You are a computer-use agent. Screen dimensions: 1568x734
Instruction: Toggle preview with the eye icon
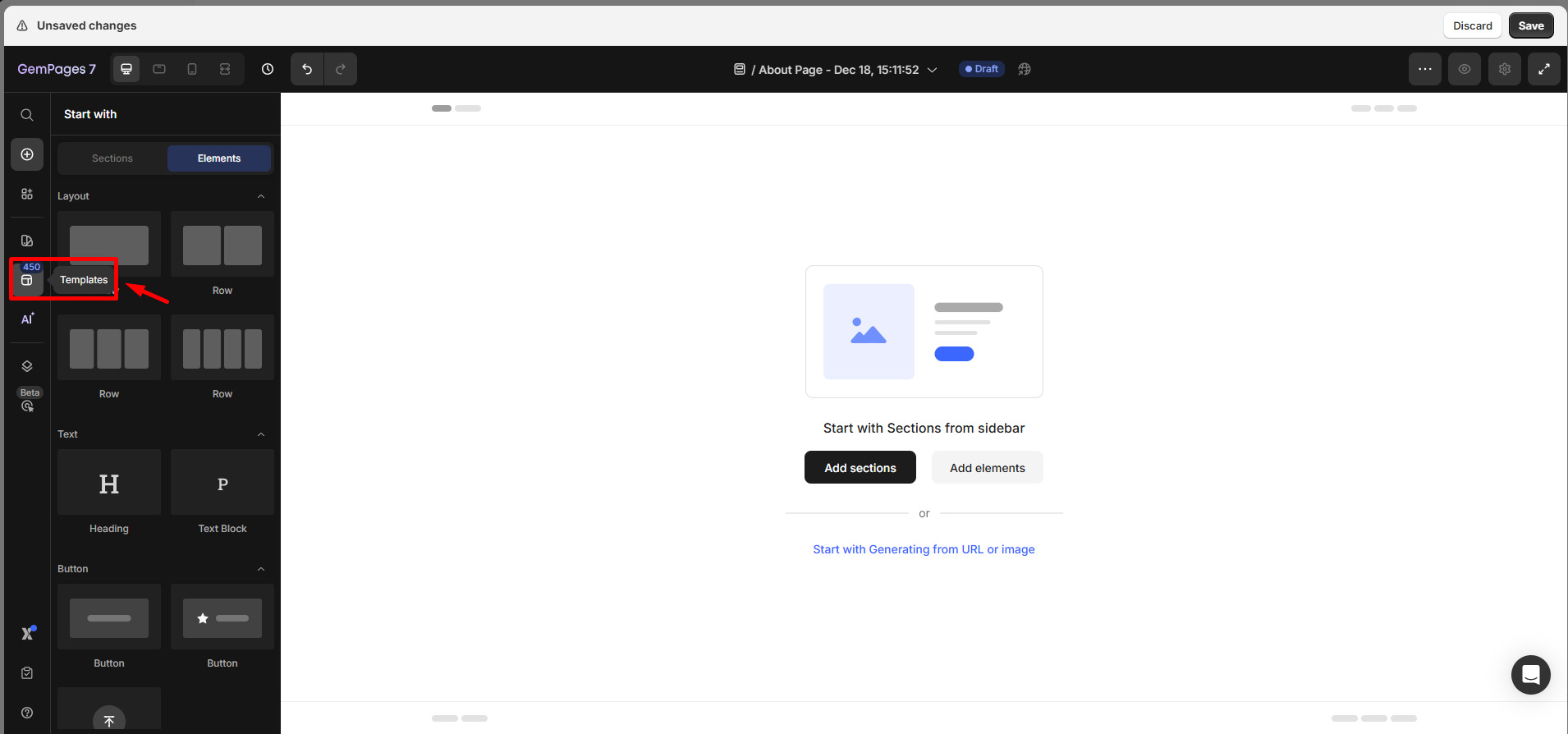[1464, 69]
